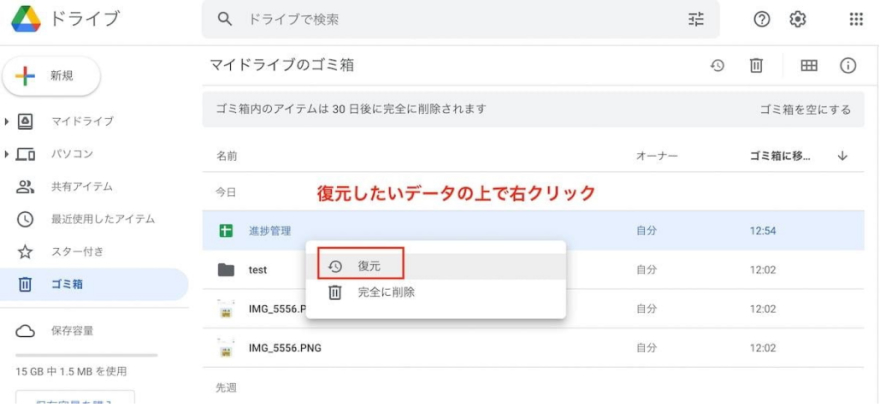Expand the パソコン tree
The width and height of the screenshot is (880, 404).
point(7,154)
